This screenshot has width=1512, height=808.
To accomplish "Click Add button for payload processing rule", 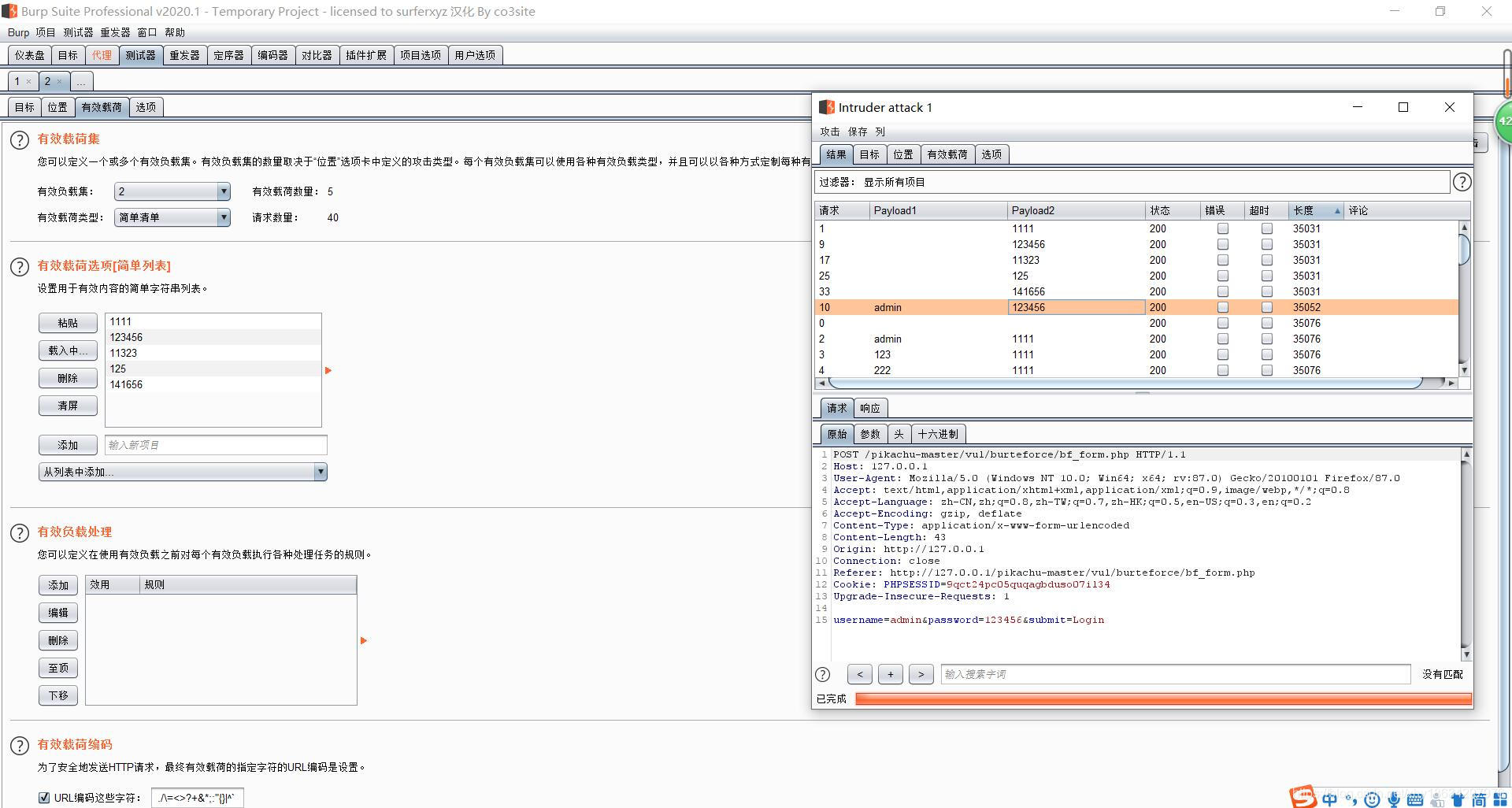I will (x=58, y=585).
